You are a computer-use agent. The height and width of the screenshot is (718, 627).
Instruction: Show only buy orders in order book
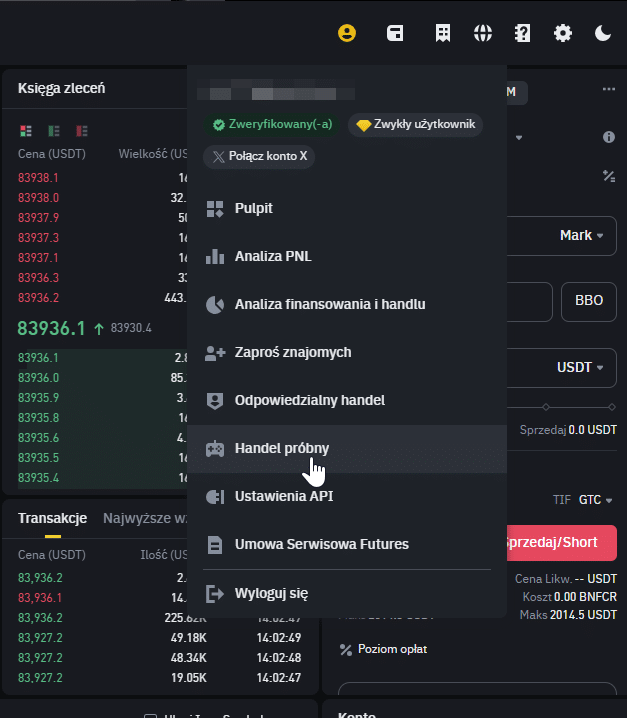[54, 131]
